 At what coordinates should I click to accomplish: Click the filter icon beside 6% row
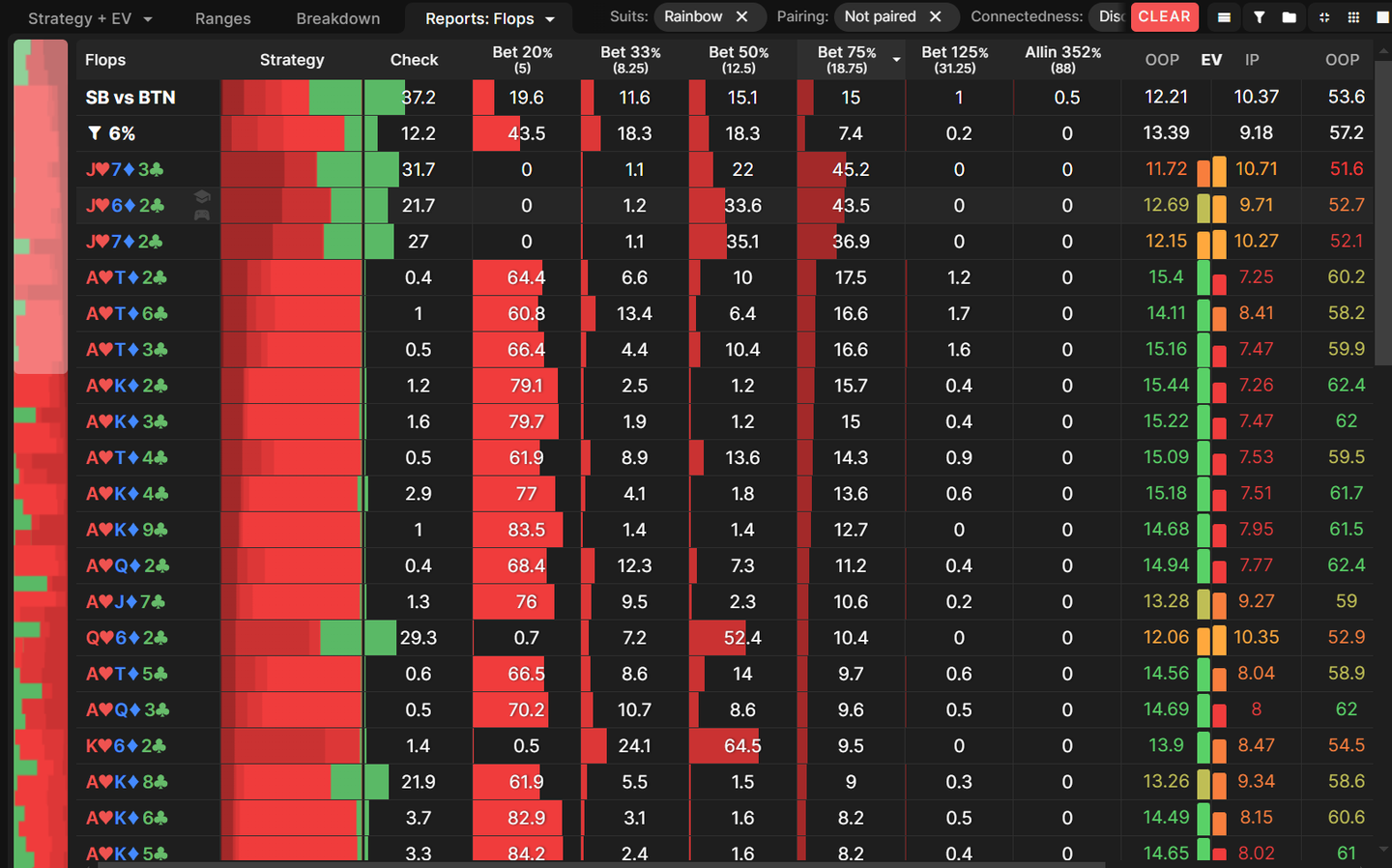[95, 133]
